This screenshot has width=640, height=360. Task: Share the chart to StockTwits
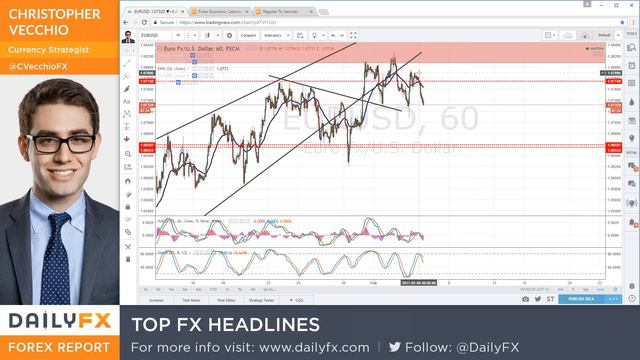550,299
